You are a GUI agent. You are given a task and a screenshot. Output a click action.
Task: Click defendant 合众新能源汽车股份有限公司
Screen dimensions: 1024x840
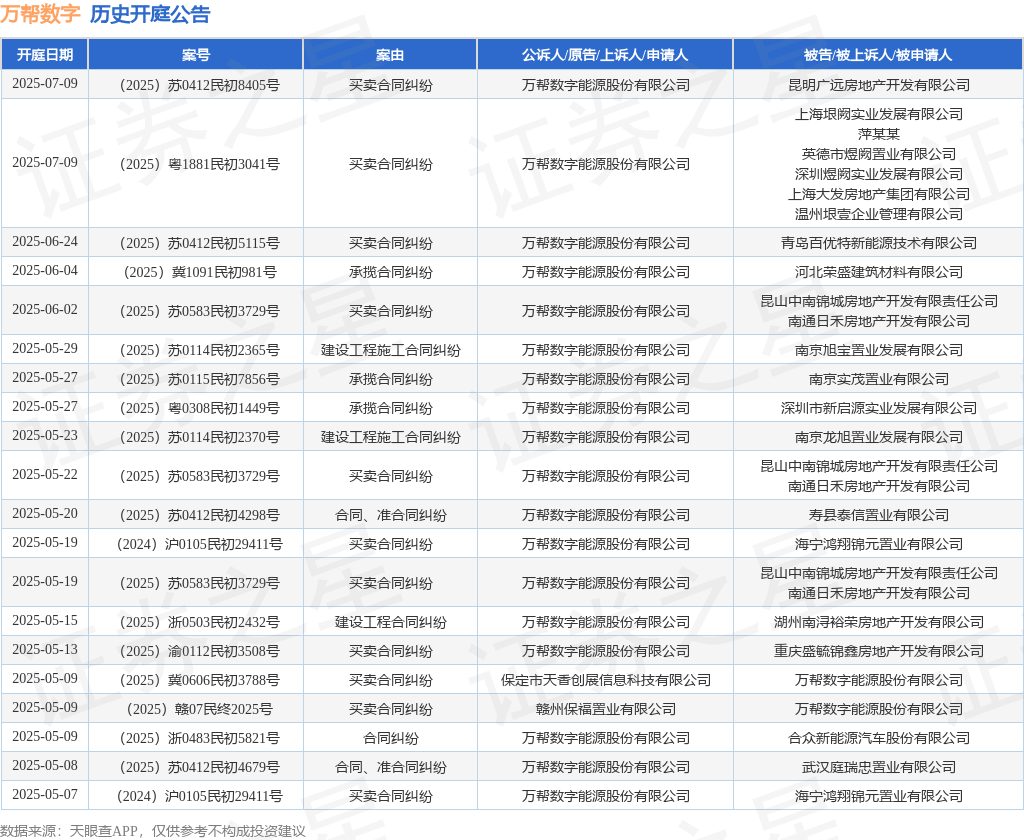(x=878, y=738)
